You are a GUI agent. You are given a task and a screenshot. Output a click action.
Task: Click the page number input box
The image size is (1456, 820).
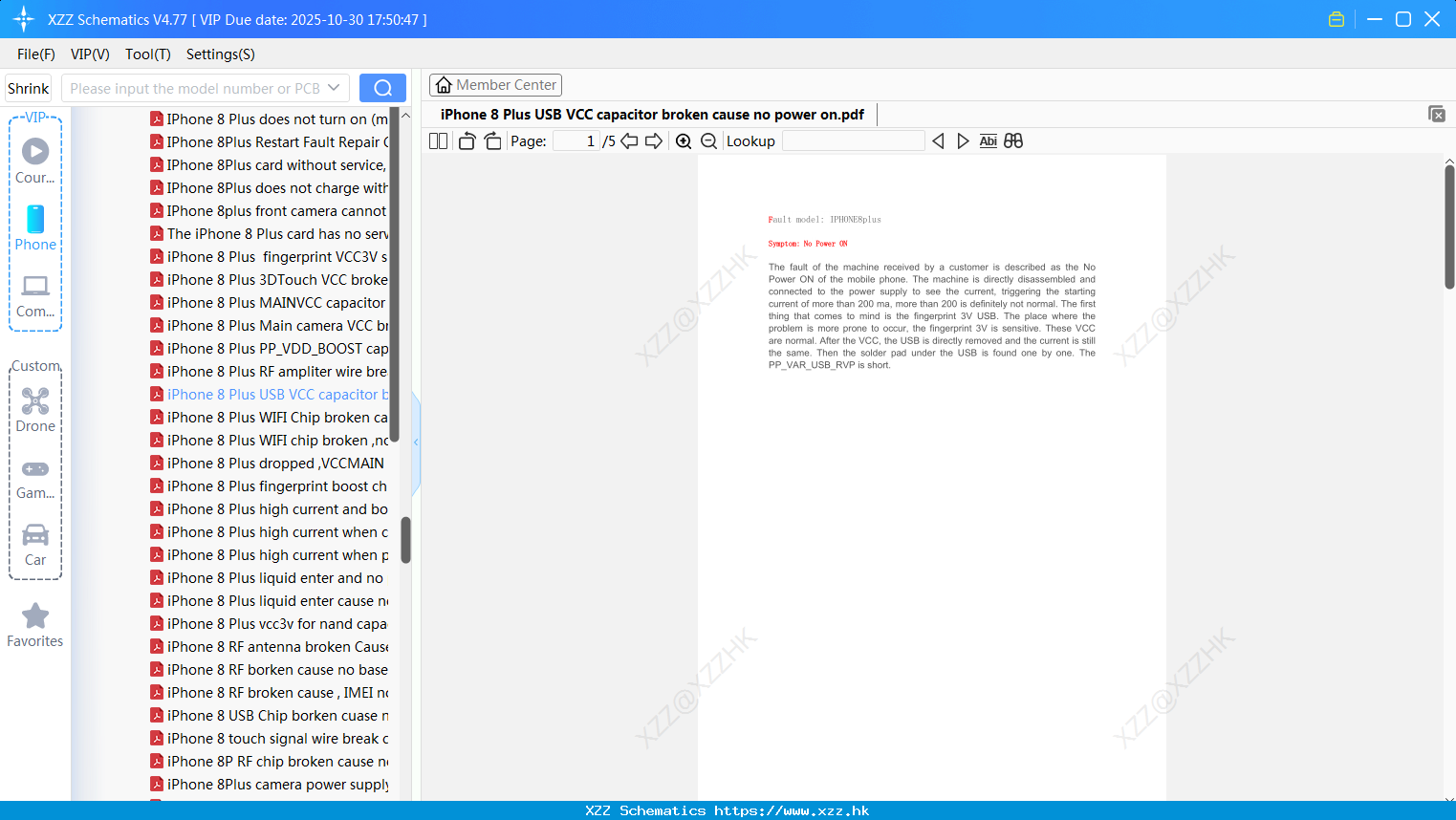pos(576,141)
